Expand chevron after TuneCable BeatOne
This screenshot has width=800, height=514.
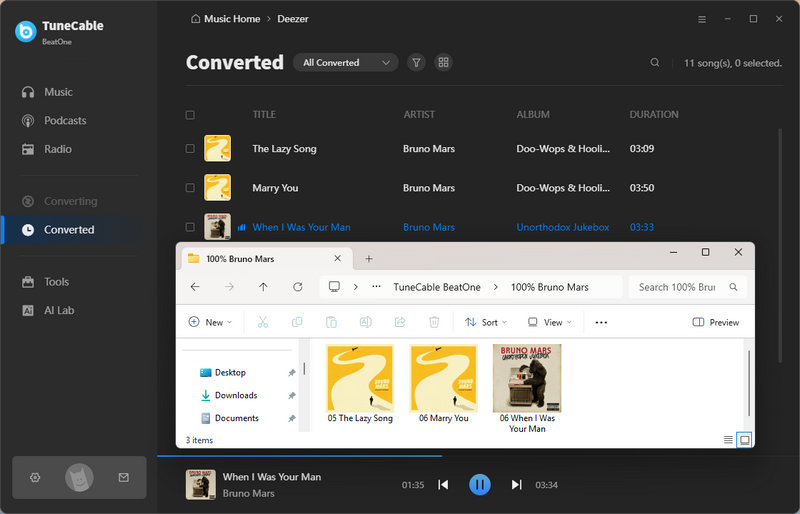pyautogui.click(x=495, y=287)
